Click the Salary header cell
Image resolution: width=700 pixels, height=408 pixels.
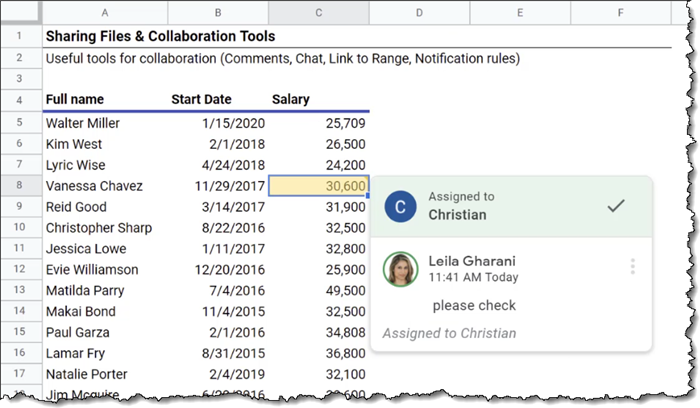(x=291, y=100)
